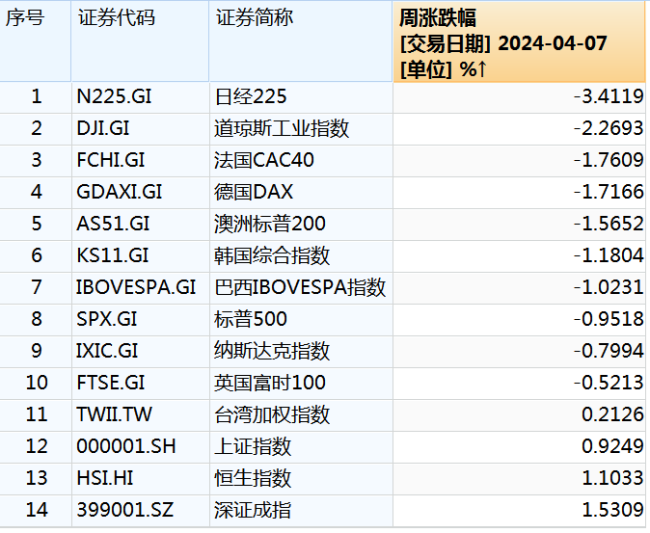
Task: Select row number 14 in 序号 column
Action: click(x=36, y=510)
